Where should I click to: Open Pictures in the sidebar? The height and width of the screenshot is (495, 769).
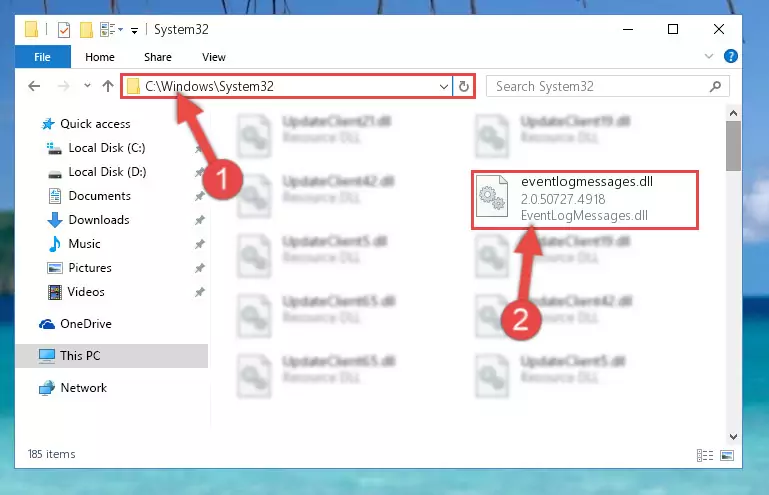tap(90, 268)
